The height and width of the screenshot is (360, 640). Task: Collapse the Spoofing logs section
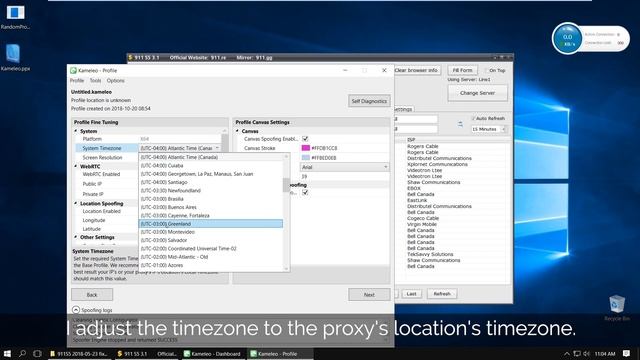pos(76,310)
